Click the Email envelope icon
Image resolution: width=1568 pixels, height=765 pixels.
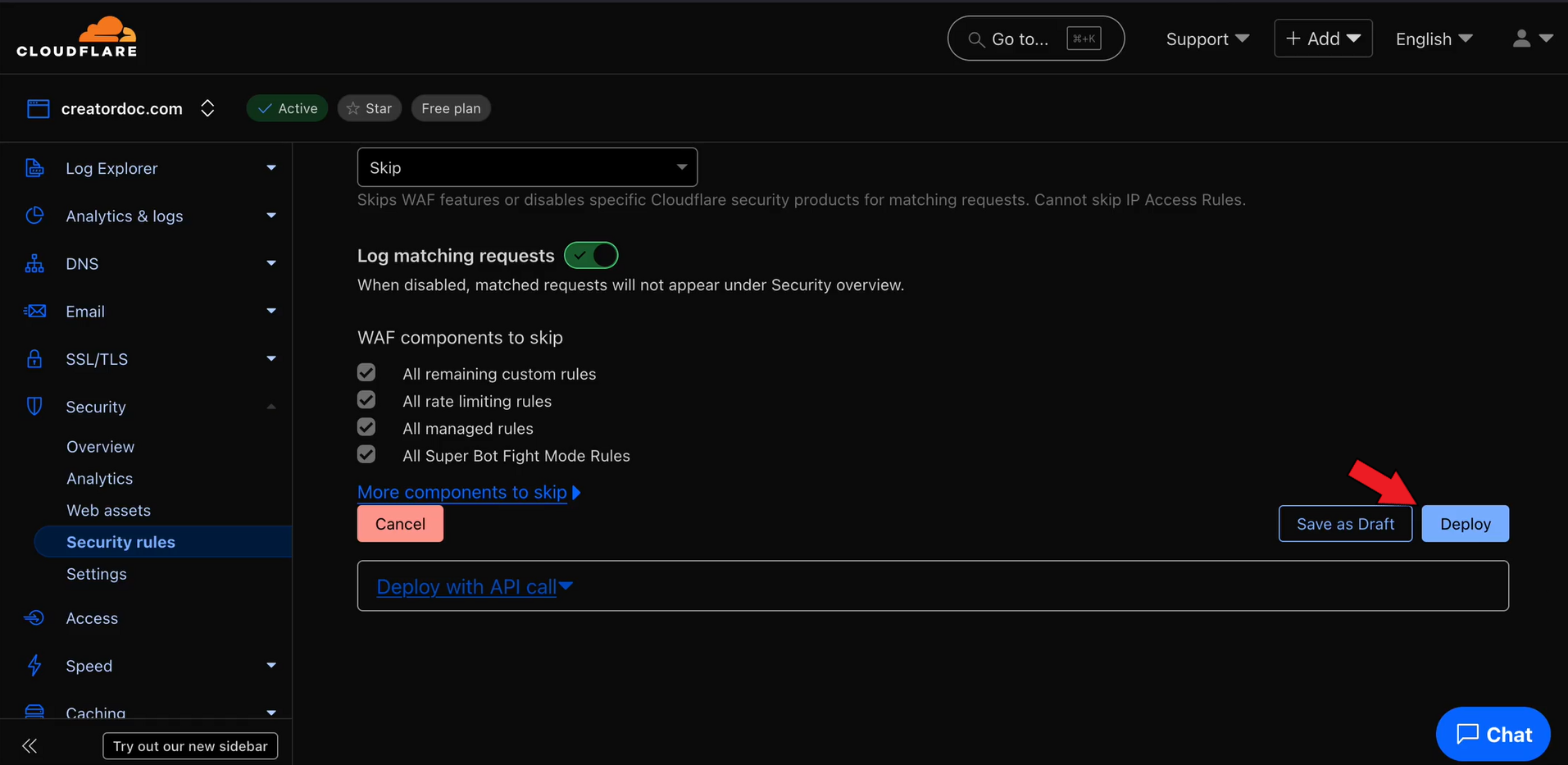pyautogui.click(x=34, y=312)
